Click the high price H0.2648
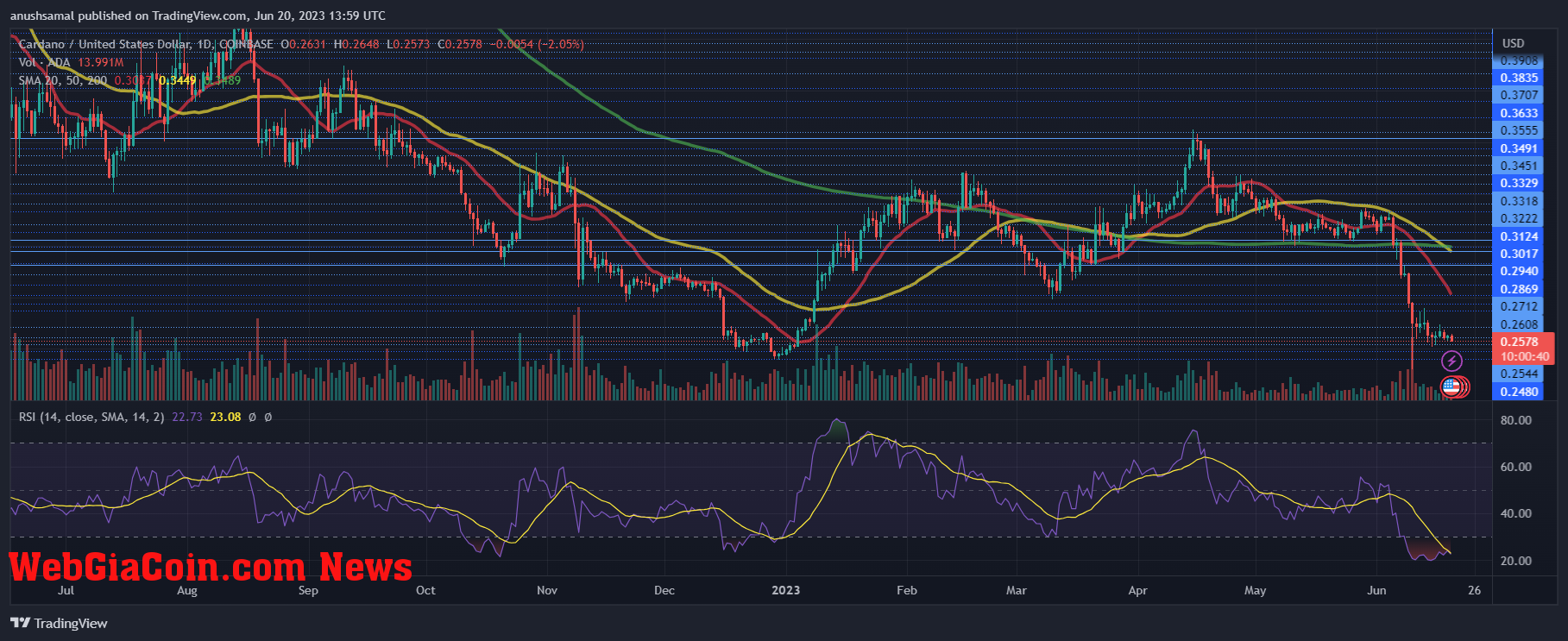The image size is (1568, 641). [x=356, y=44]
